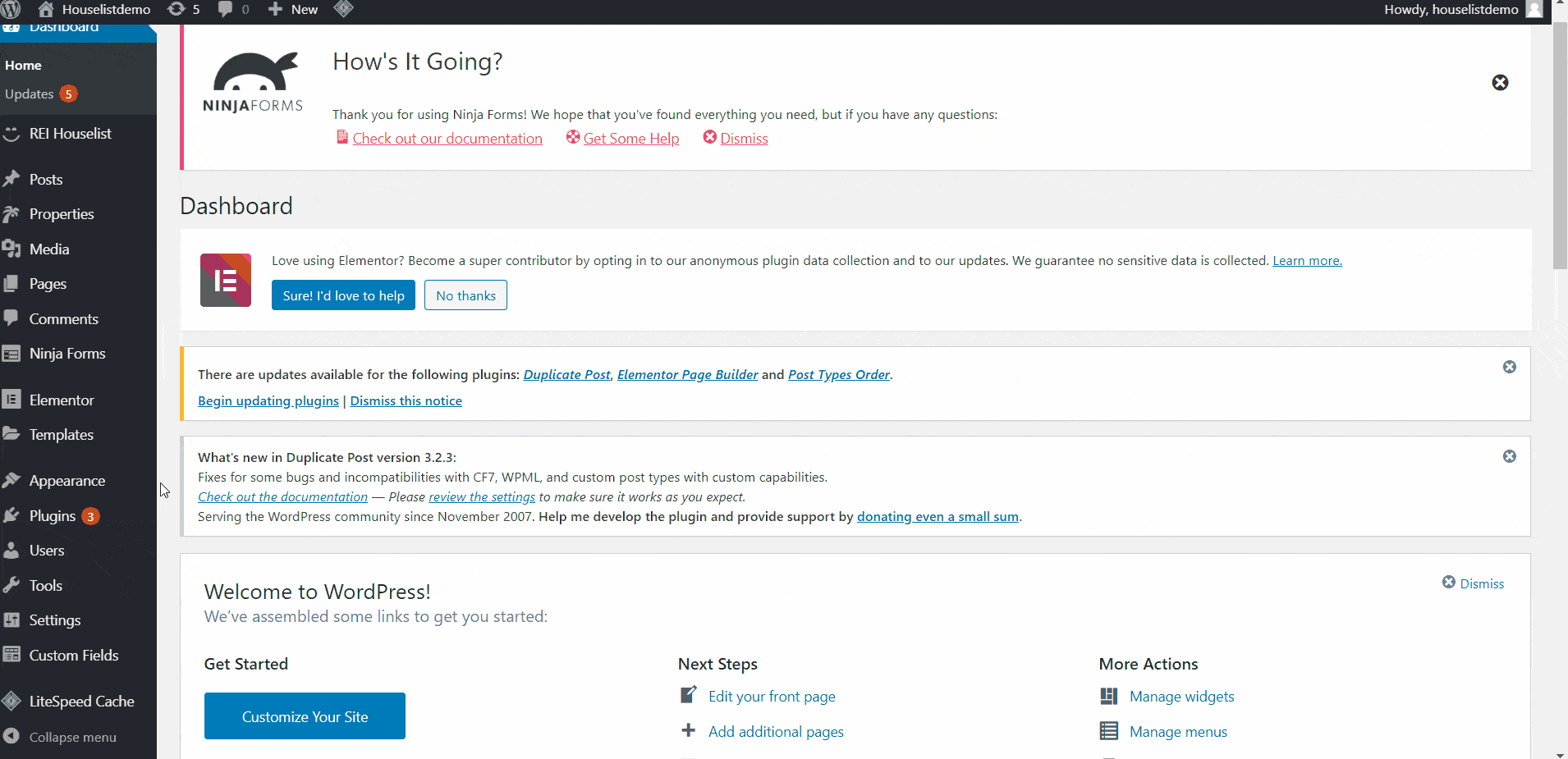Click the Users icon in sidebar
Image resolution: width=1568 pixels, height=759 pixels.
(x=11, y=551)
